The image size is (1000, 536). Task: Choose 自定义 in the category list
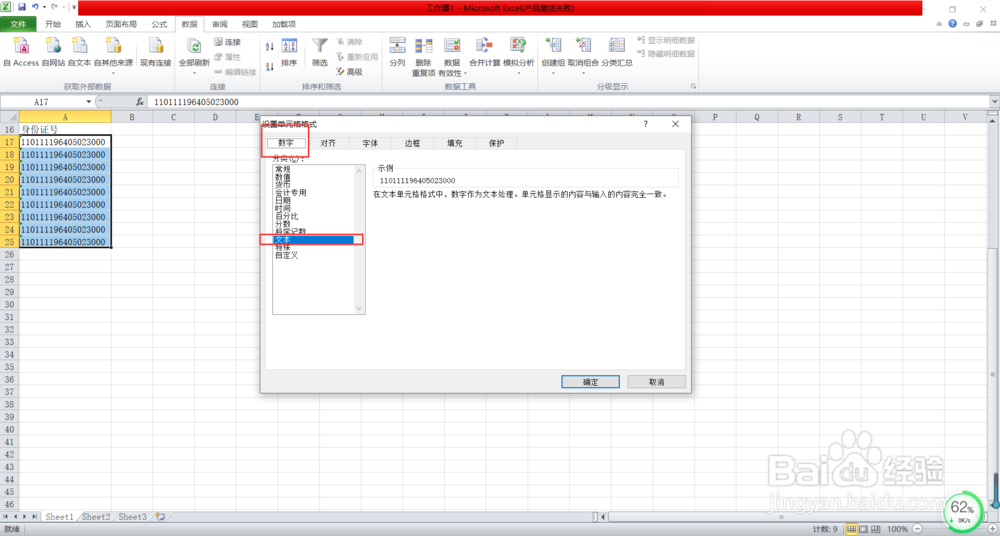(286, 255)
